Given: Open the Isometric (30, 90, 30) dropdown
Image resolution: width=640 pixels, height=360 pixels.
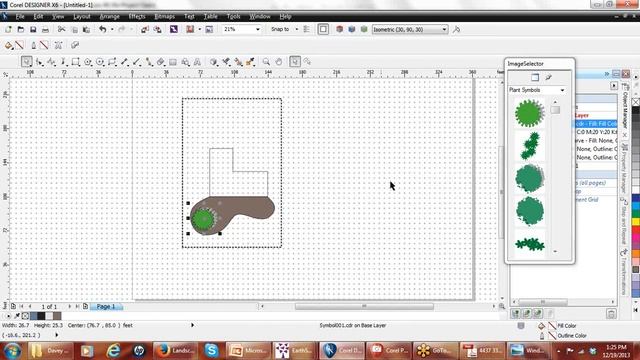Looking at the screenshot, I should 444,29.
